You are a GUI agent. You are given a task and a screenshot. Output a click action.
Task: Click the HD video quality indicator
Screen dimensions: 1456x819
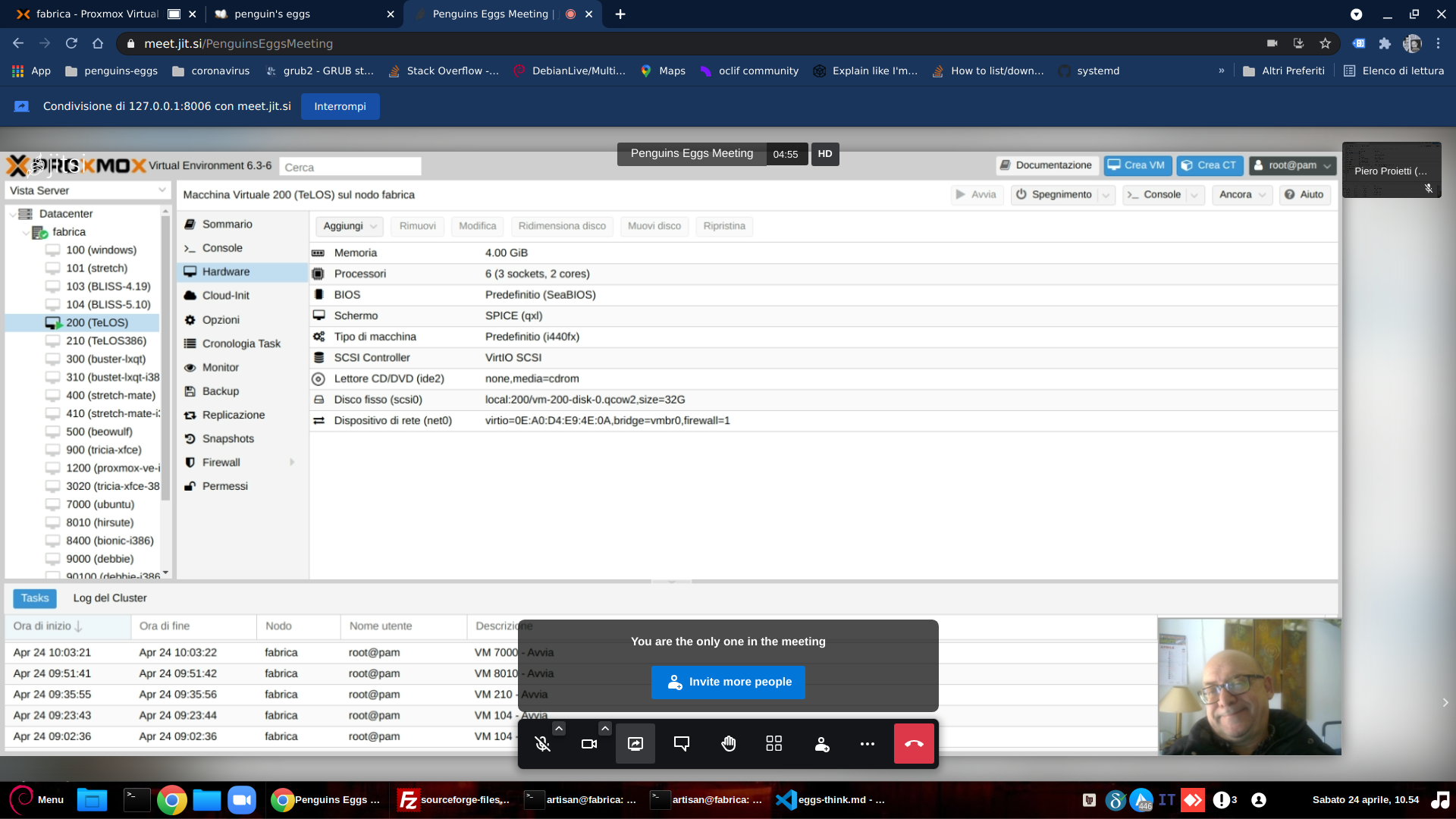tap(825, 154)
